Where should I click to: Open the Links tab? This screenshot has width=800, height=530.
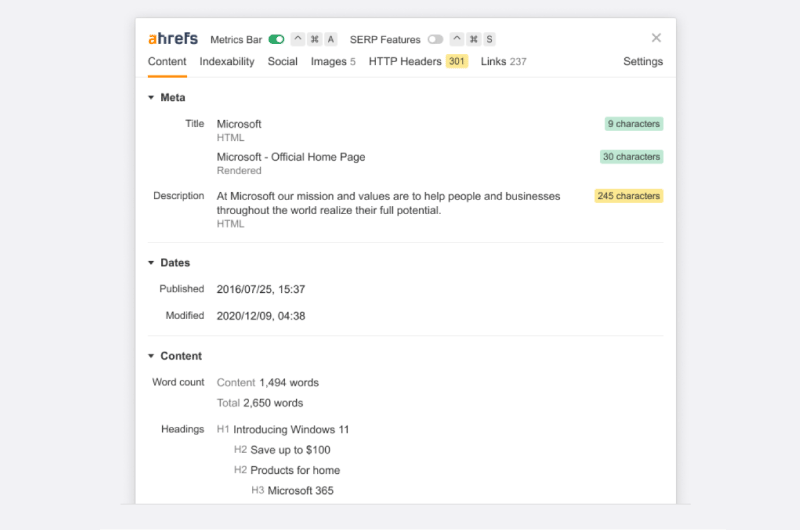(x=503, y=62)
